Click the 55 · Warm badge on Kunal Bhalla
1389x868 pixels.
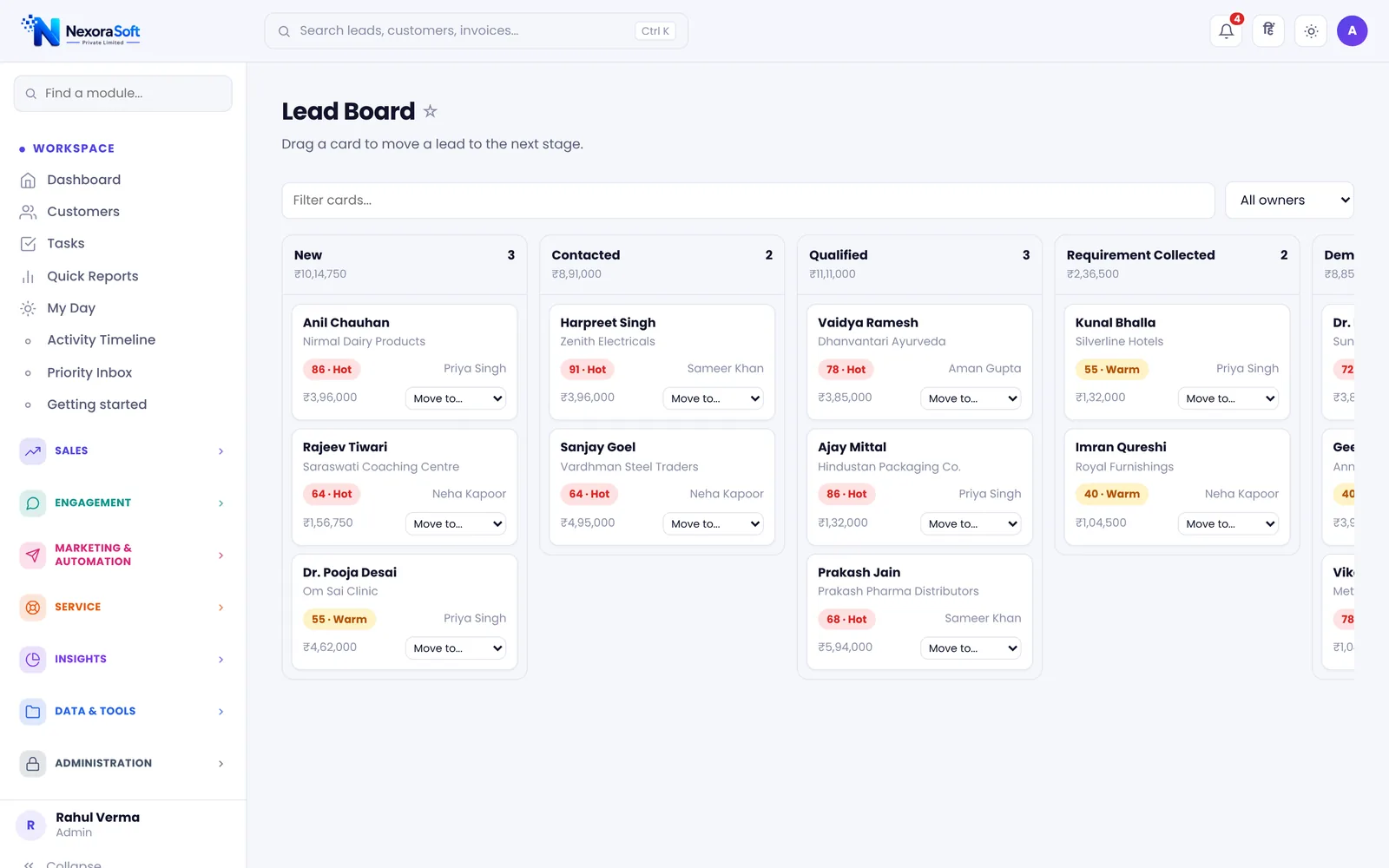tap(1112, 370)
